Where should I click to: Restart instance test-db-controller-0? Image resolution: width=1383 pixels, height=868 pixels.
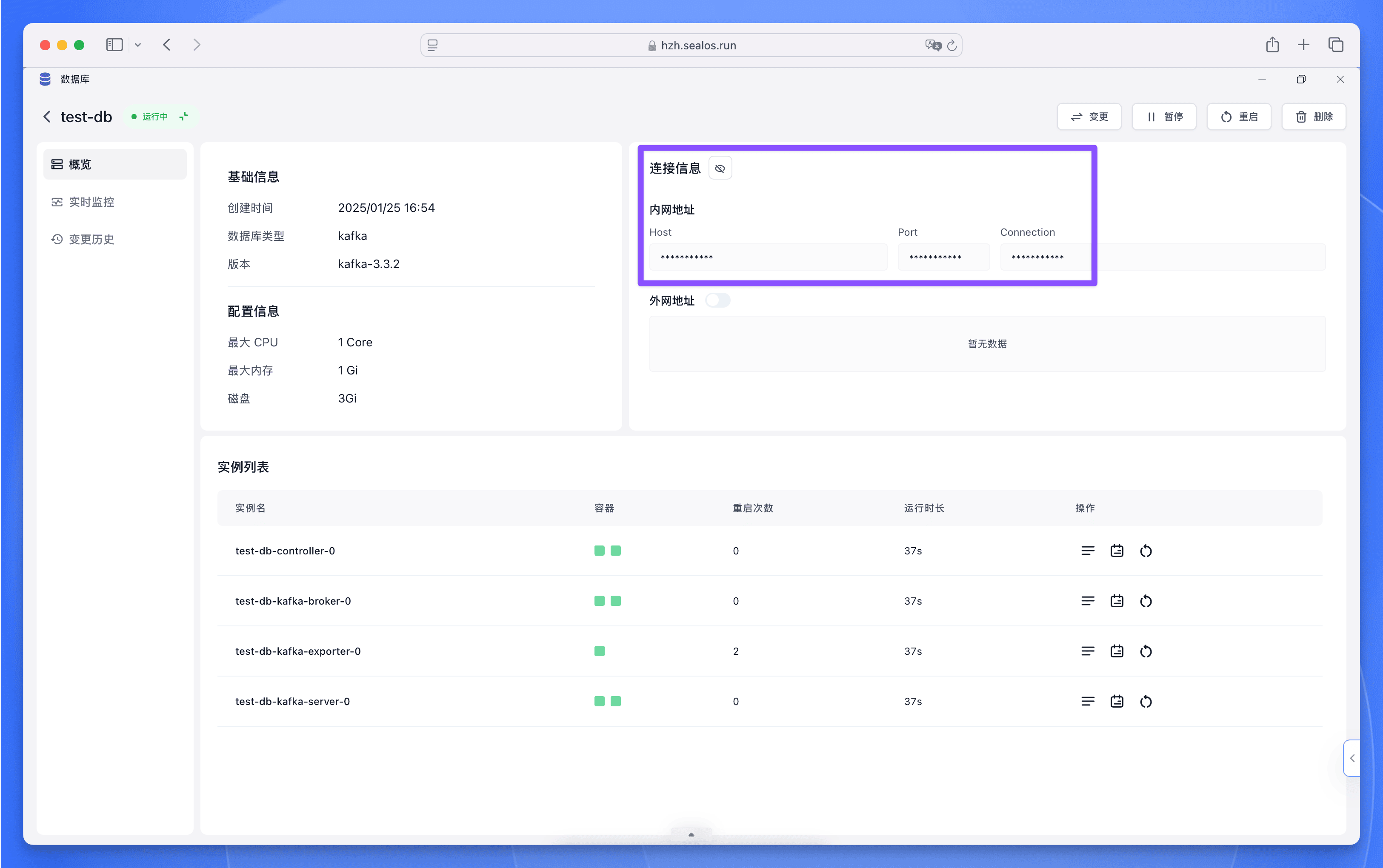pyautogui.click(x=1146, y=551)
